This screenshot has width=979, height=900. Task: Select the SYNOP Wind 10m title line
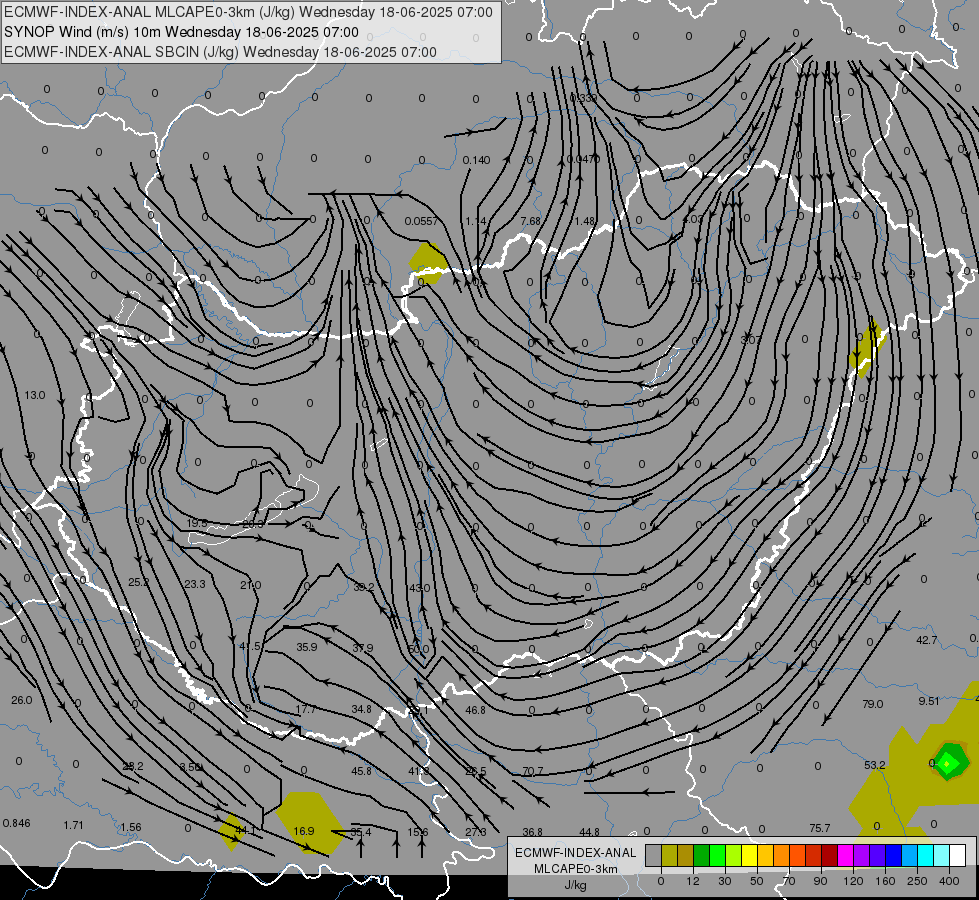(x=181, y=32)
